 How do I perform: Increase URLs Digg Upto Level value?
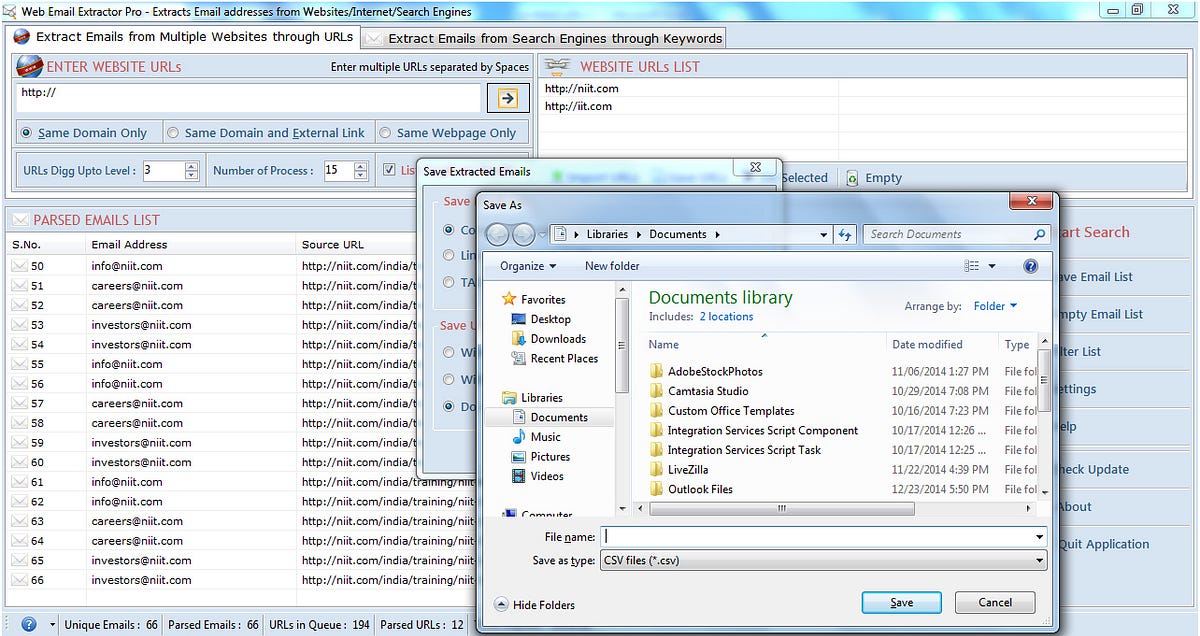pos(192,166)
